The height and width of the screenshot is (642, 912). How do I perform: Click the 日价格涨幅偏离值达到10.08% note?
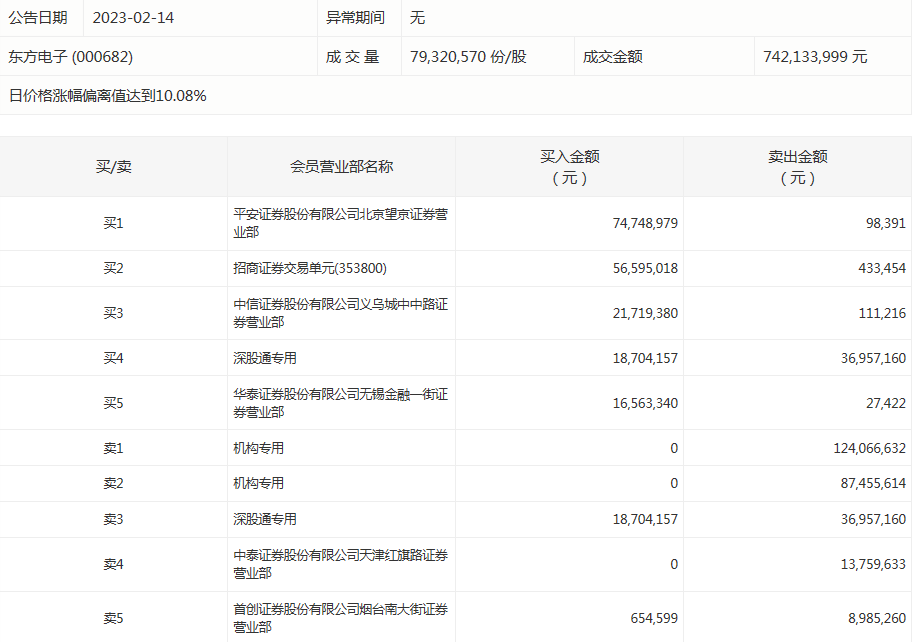(108, 95)
